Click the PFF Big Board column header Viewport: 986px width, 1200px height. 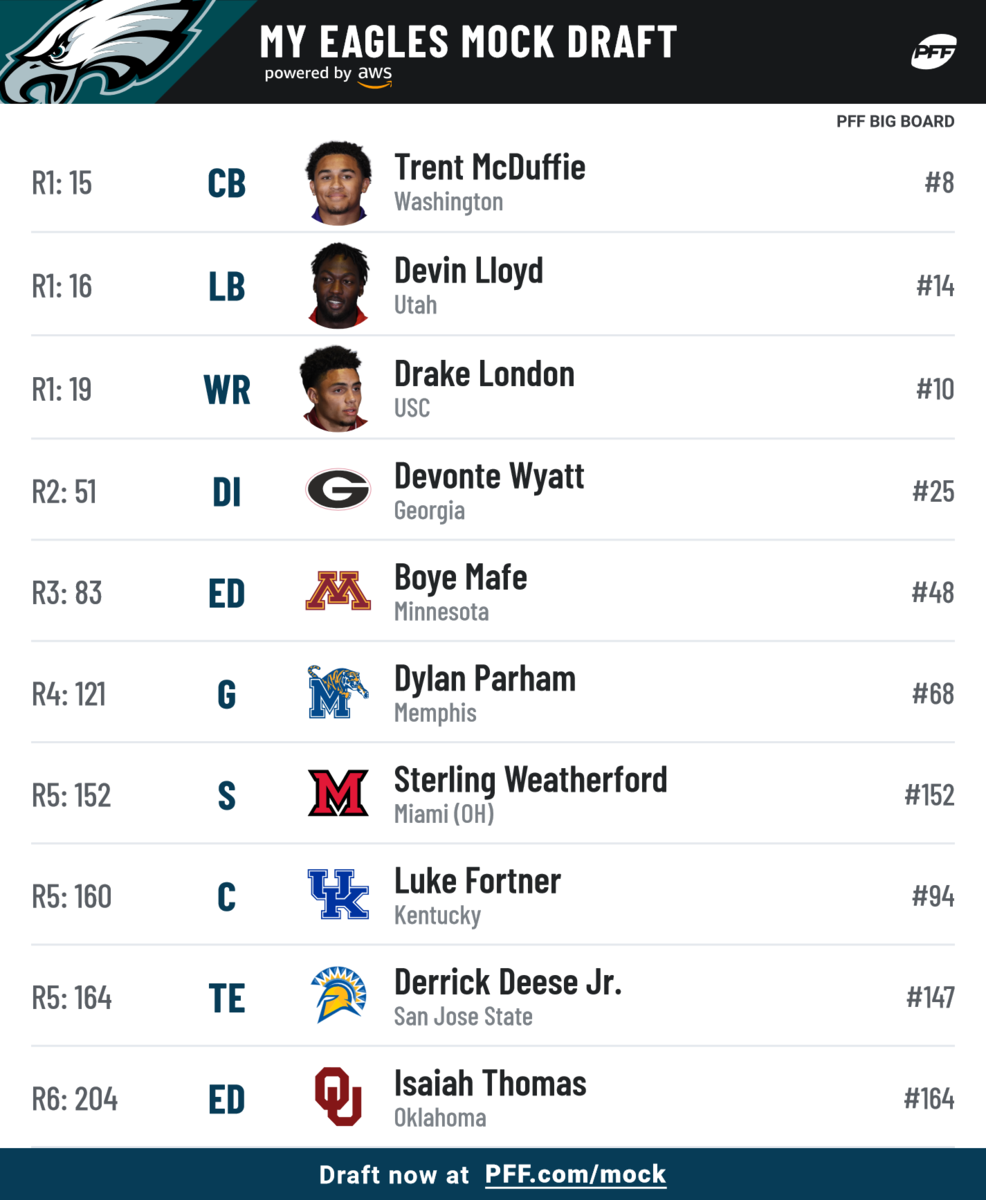pos(895,122)
